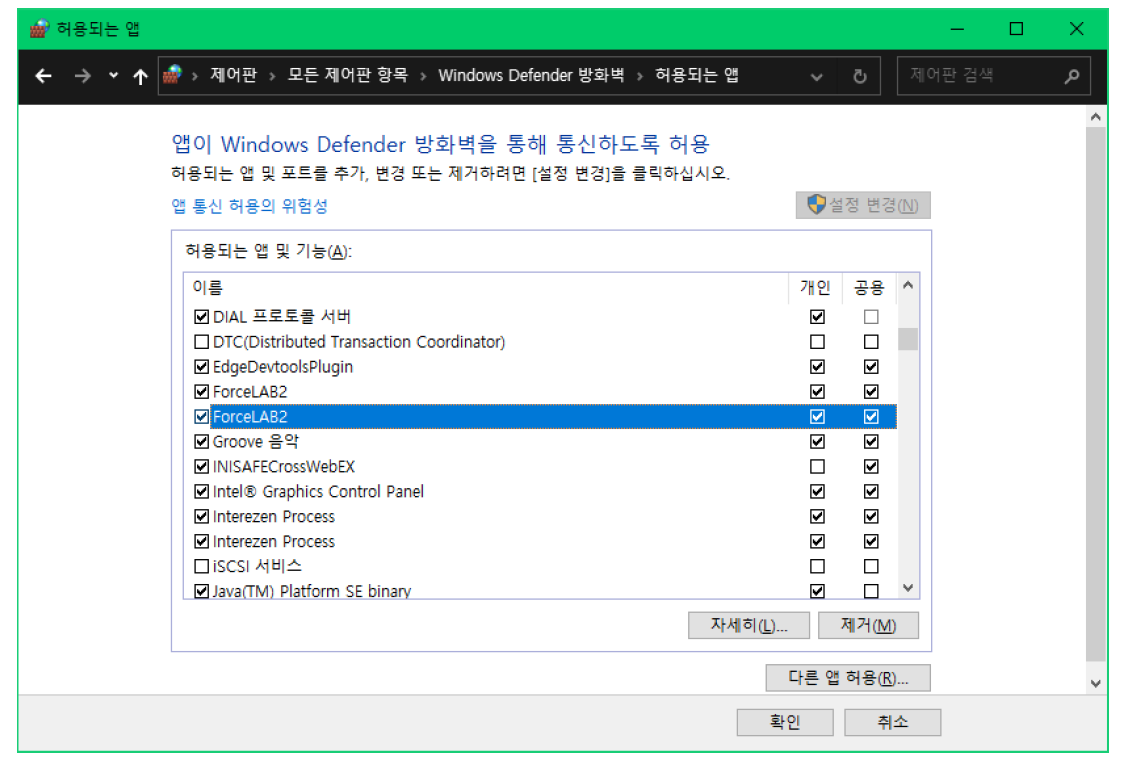
Task: Click the 이름 column header
Action: click(x=486, y=288)
